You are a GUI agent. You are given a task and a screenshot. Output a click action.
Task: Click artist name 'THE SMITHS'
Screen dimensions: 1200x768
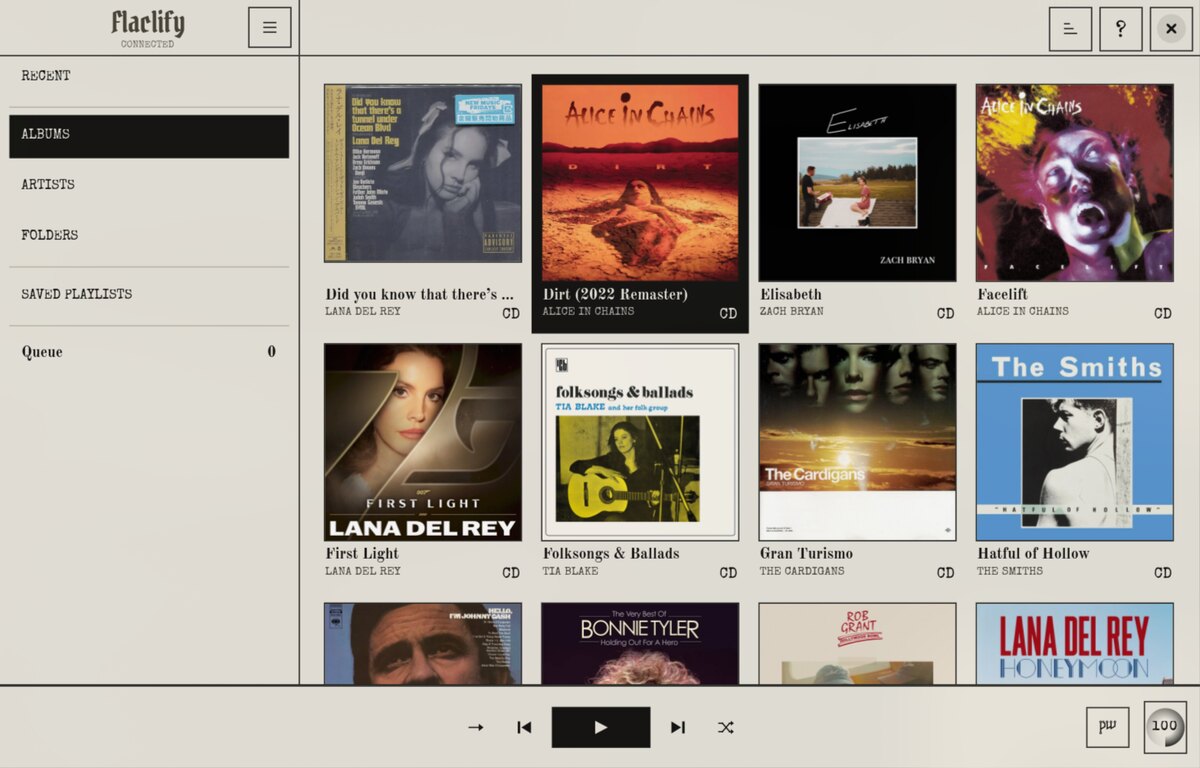pyautogui.click(x=1010, y=571)
